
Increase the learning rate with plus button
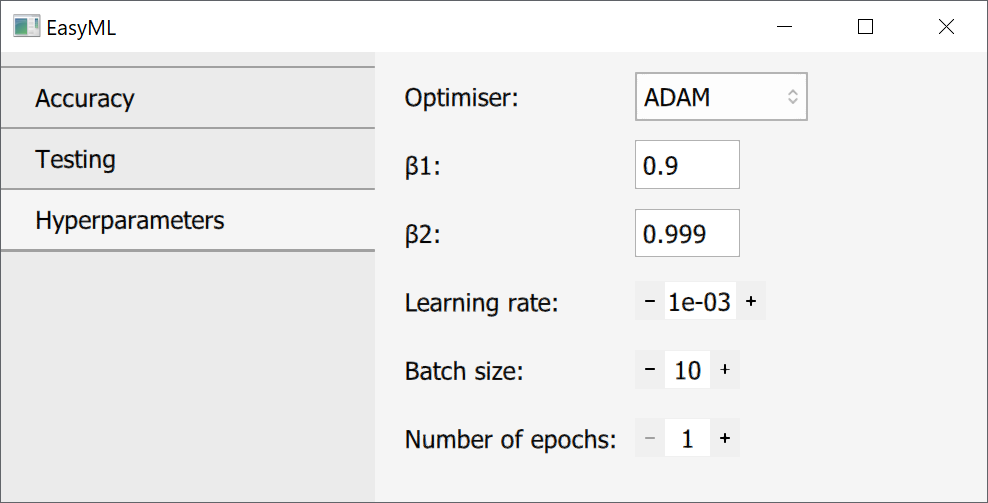(751, 301)
